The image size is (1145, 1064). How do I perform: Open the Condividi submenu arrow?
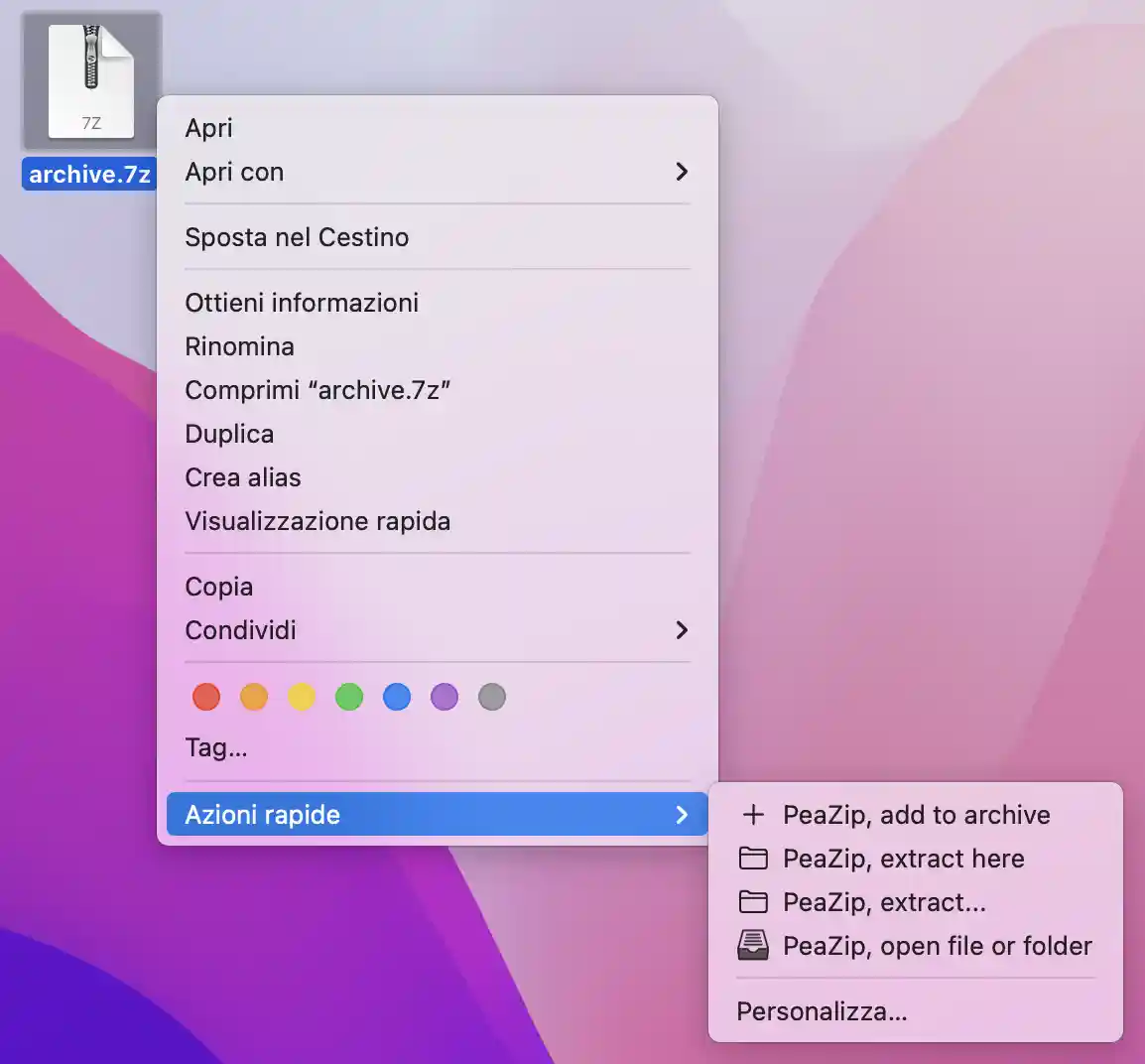[x=683, y=630]
